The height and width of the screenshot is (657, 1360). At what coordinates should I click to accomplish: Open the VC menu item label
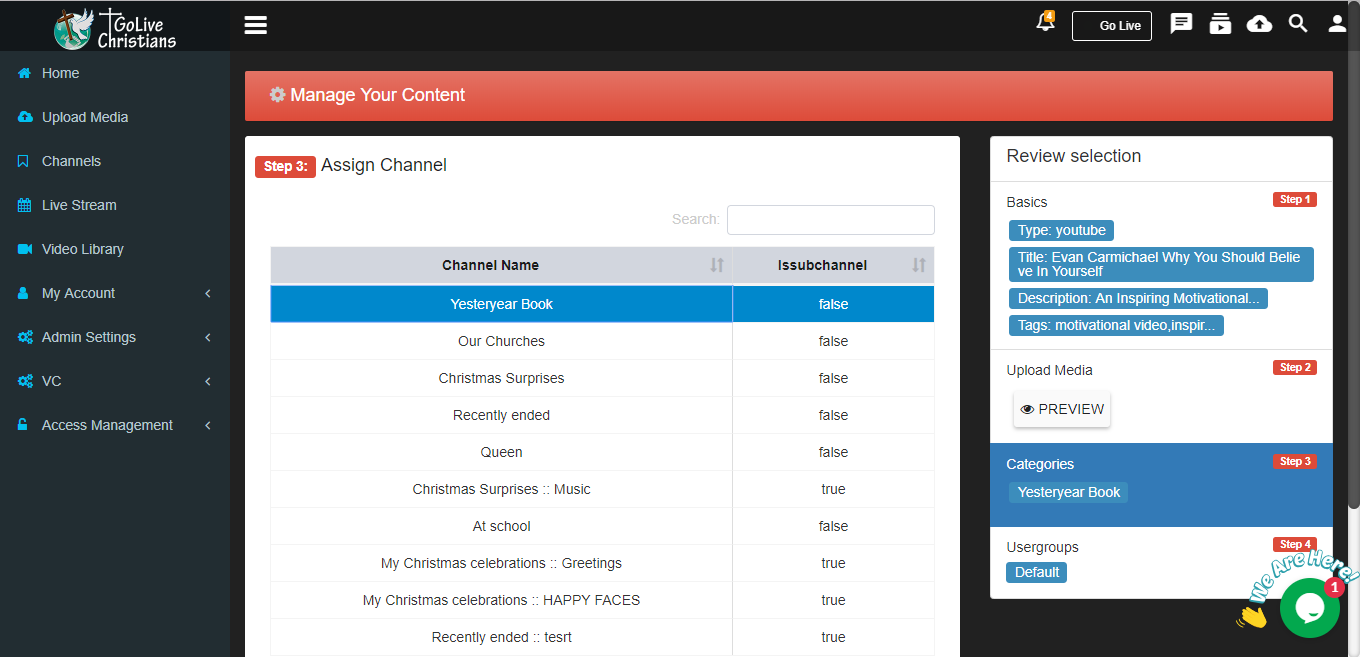pyautogui.click(x=51, y=381)
